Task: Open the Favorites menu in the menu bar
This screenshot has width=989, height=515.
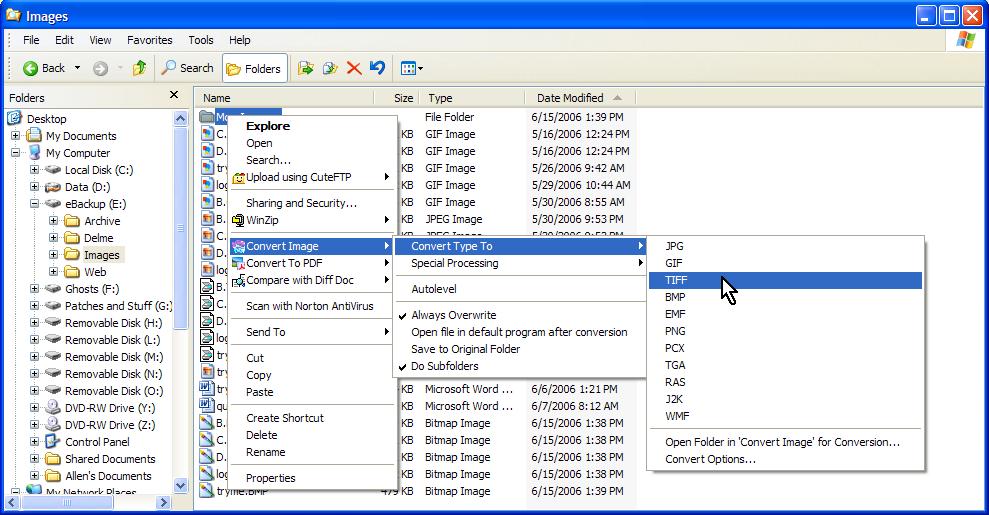Action: pyautogui.click(x=149, y=40)
